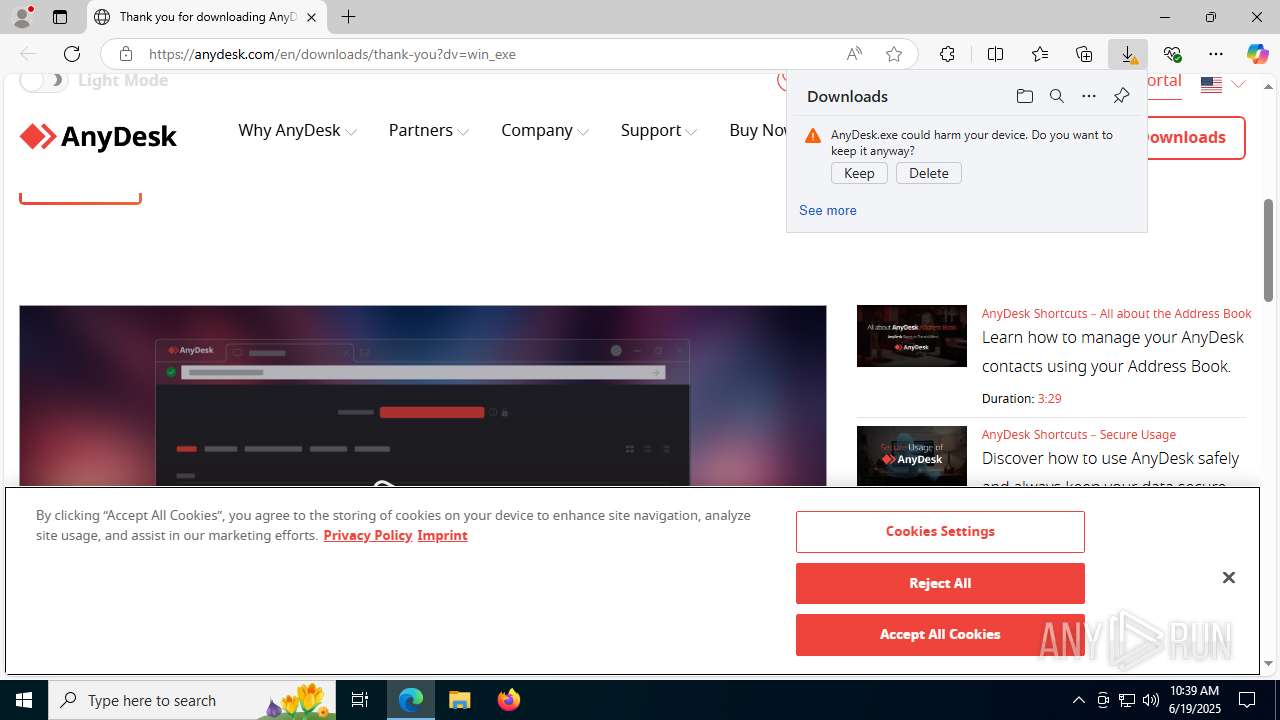Open File Explorer from taskbar

(460, 700)
